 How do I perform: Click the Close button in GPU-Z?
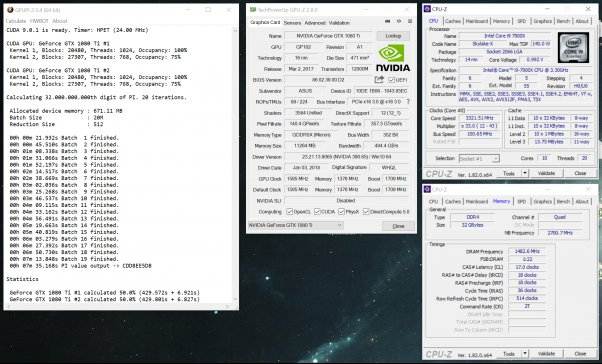coord(398,226)
